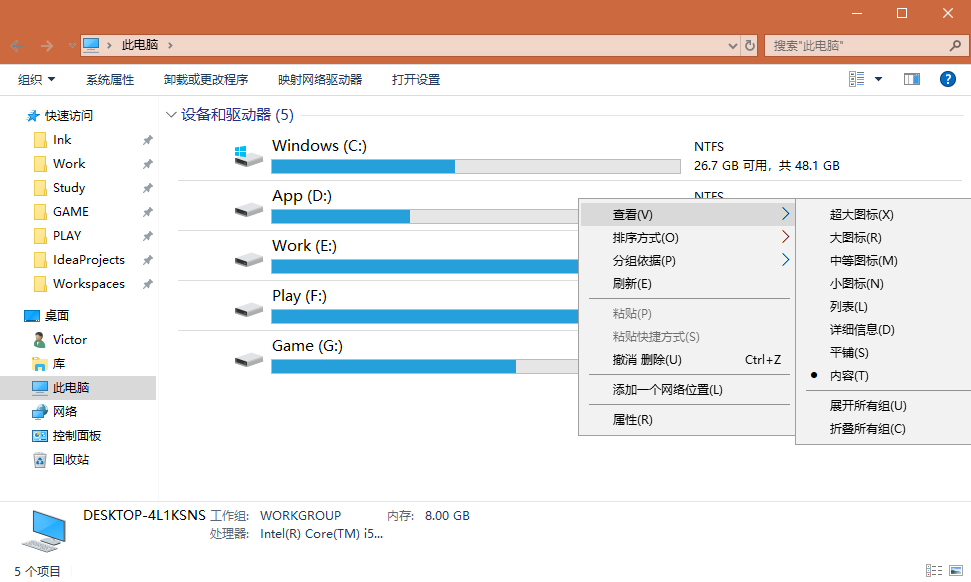Open the 组织 dropdown menu

[x=37, y=80]
